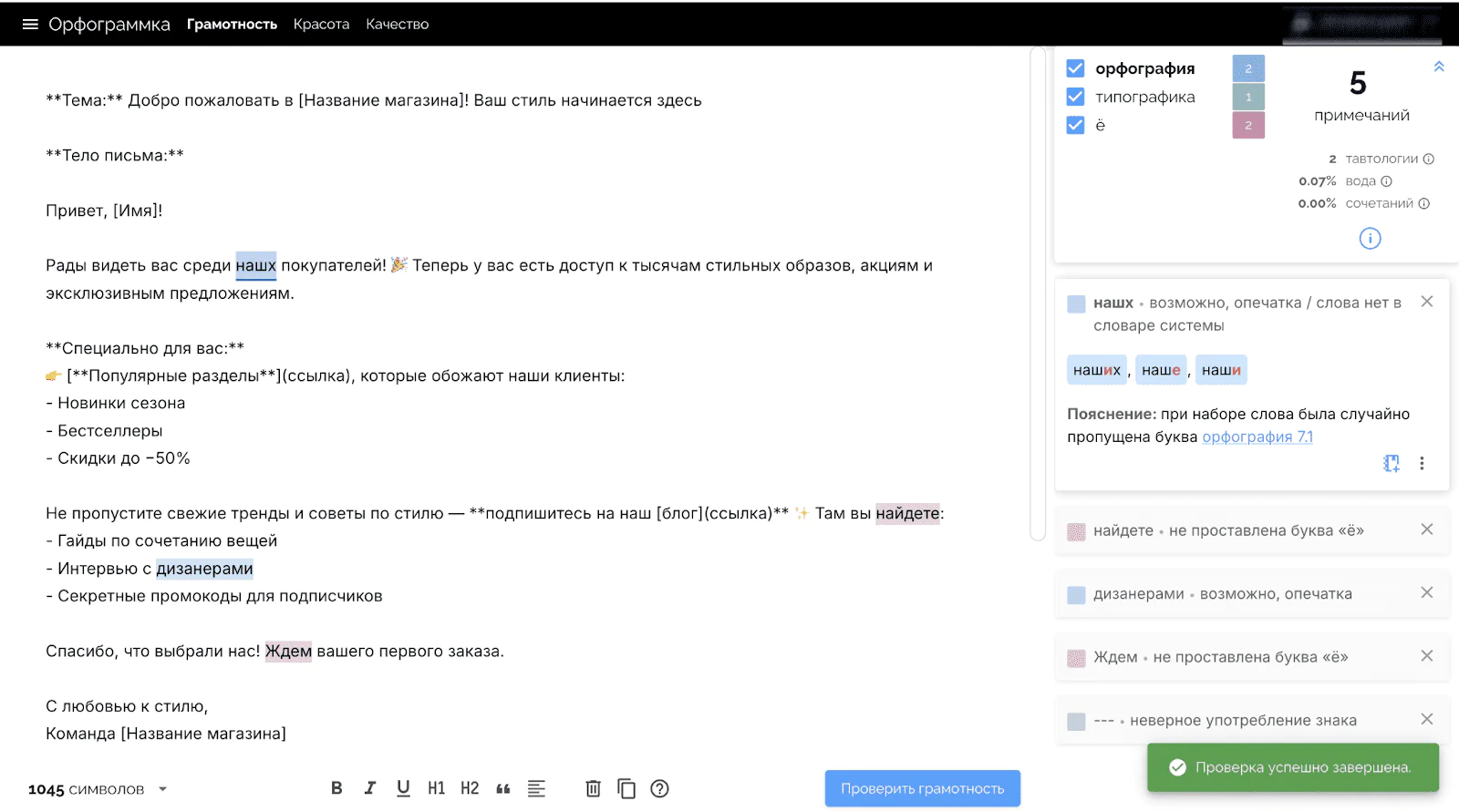Image resolution: width=1459 pixels, height=812 pixels.
Task: Click the text alignment icon
Action: click(x=536, y=788)
